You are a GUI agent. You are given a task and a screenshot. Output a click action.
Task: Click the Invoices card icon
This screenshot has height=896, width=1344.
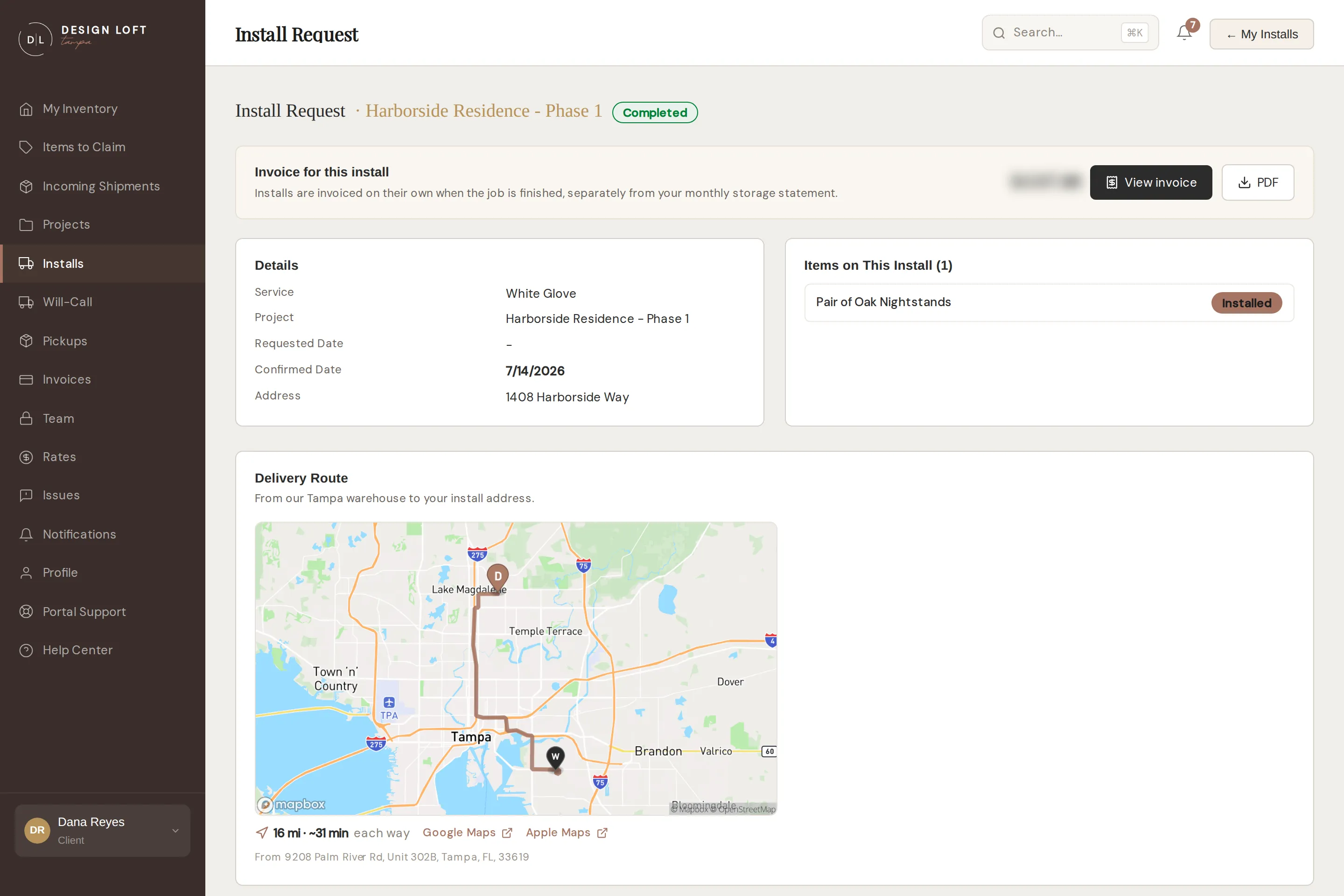[x=26, y=379]
